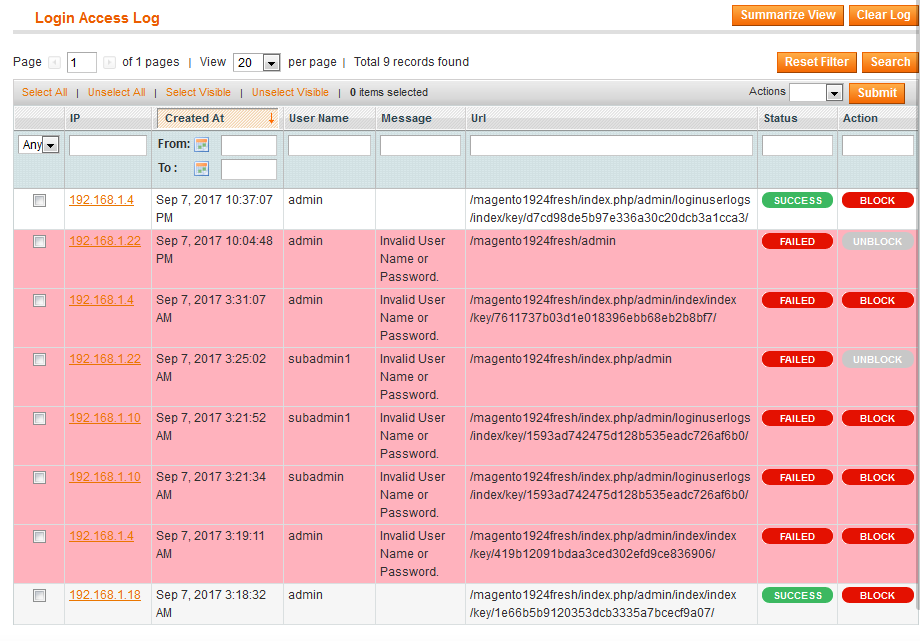Sort by the IP column header
The width and height of the screenshot is (920, 641).
click(75, 118)
